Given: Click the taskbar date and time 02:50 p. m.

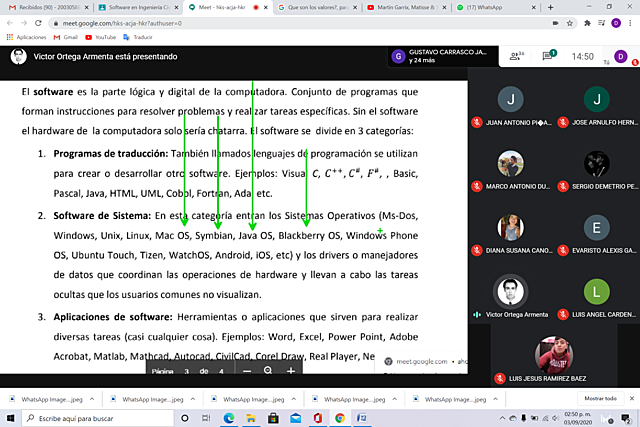Looking at the screenshot, I should (x=577, y=418).
